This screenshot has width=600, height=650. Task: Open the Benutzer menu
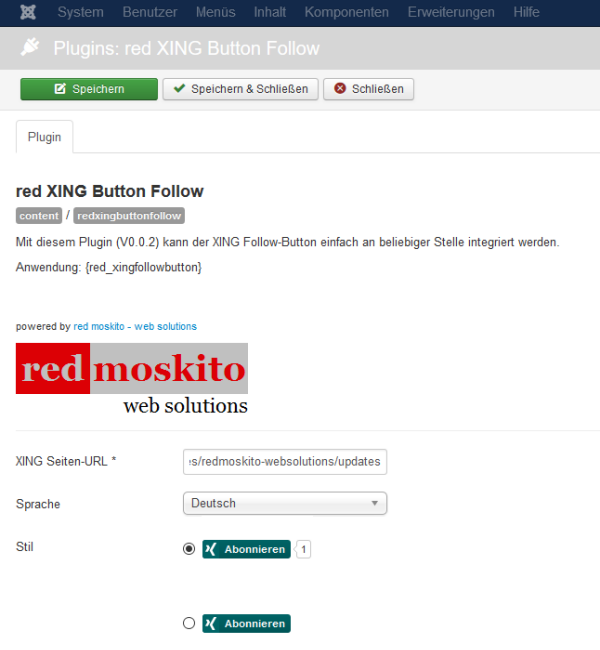[x=152, y=13]
